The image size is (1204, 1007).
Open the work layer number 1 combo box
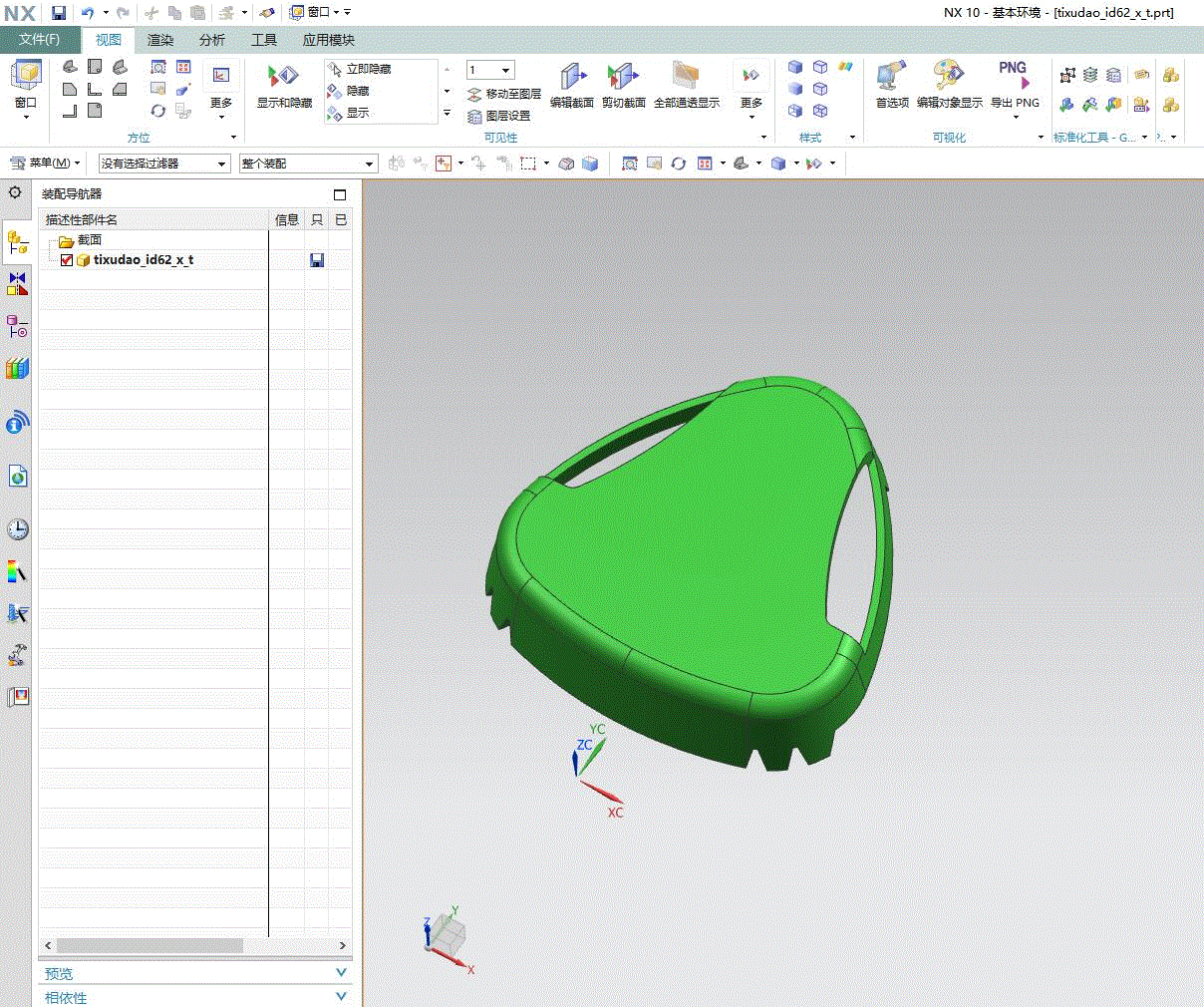point(490,70)
